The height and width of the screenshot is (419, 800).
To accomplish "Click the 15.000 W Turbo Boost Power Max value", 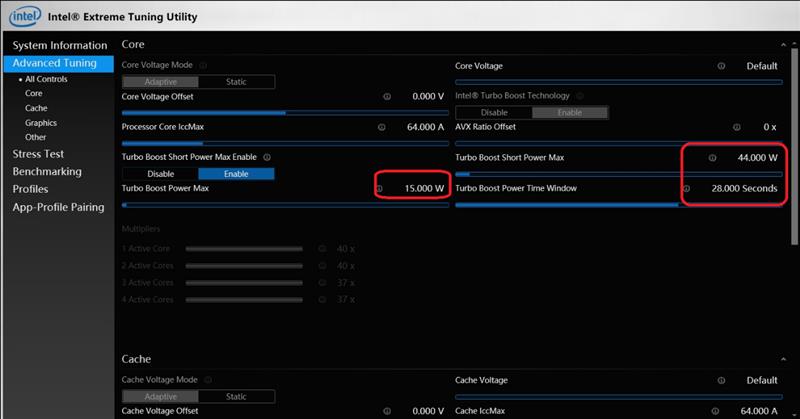I will (x=424, y=188).
